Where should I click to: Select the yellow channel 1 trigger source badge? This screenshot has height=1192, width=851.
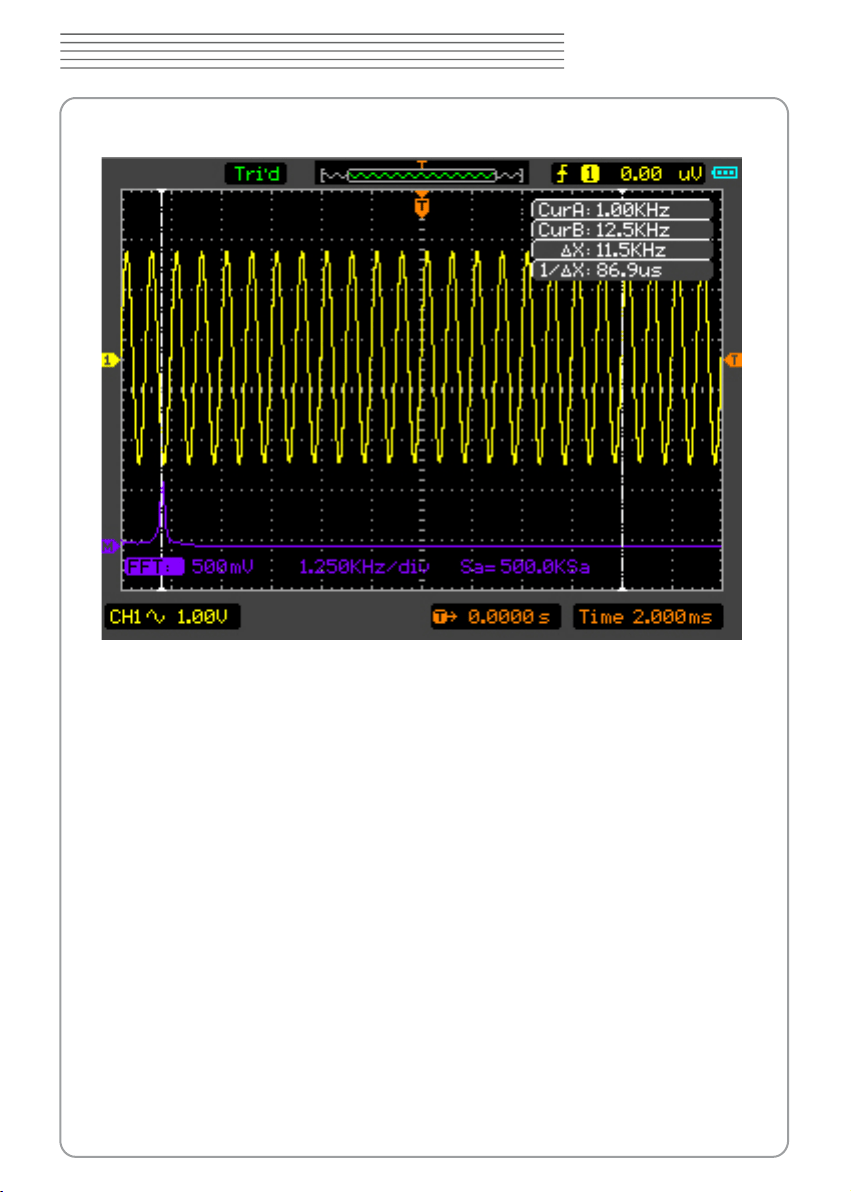[590, 174]
